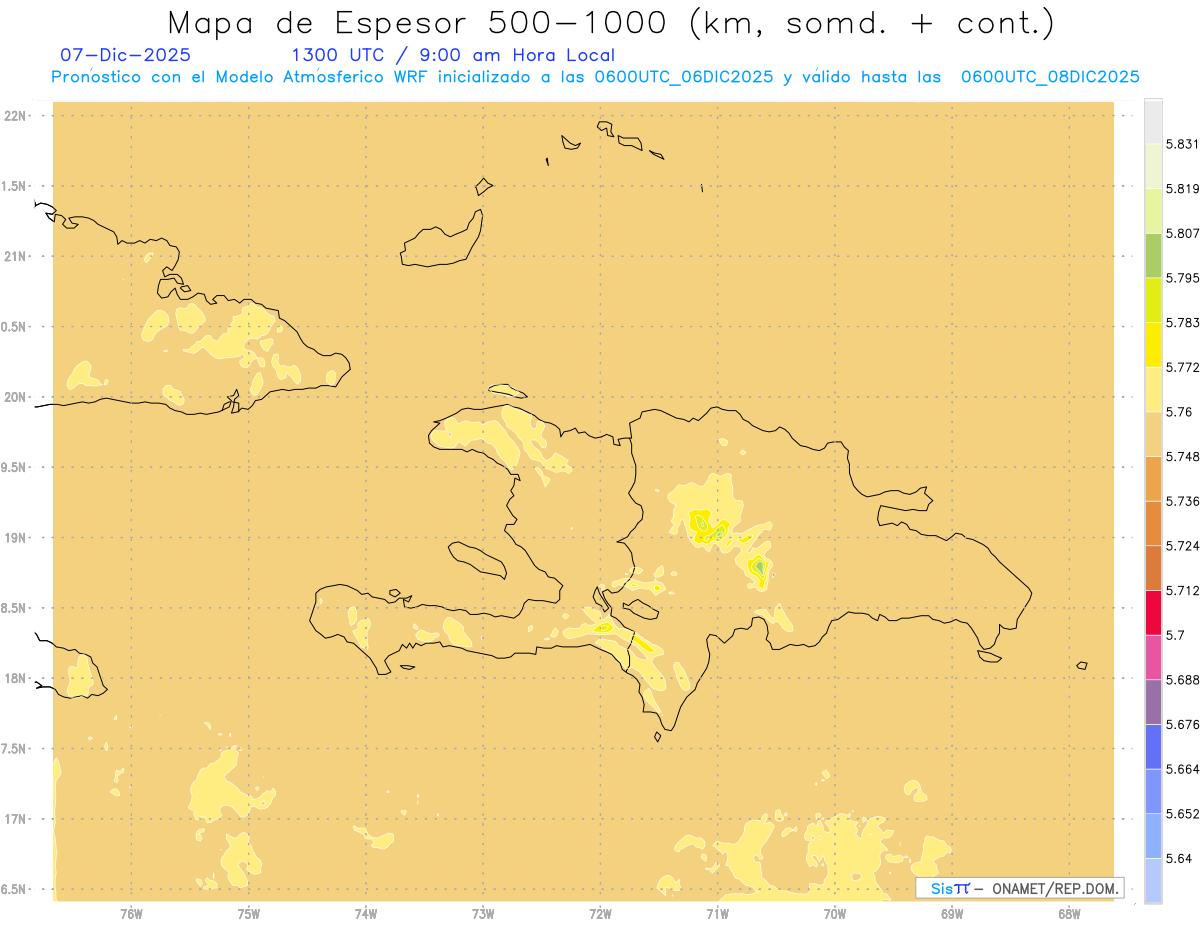
Task: Click the colorbar value 5.831
Action: click(1183, 144)
